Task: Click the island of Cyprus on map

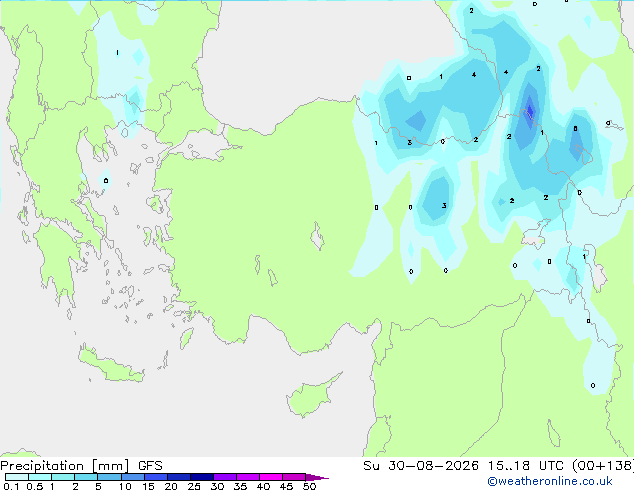Action: point(309,397)
